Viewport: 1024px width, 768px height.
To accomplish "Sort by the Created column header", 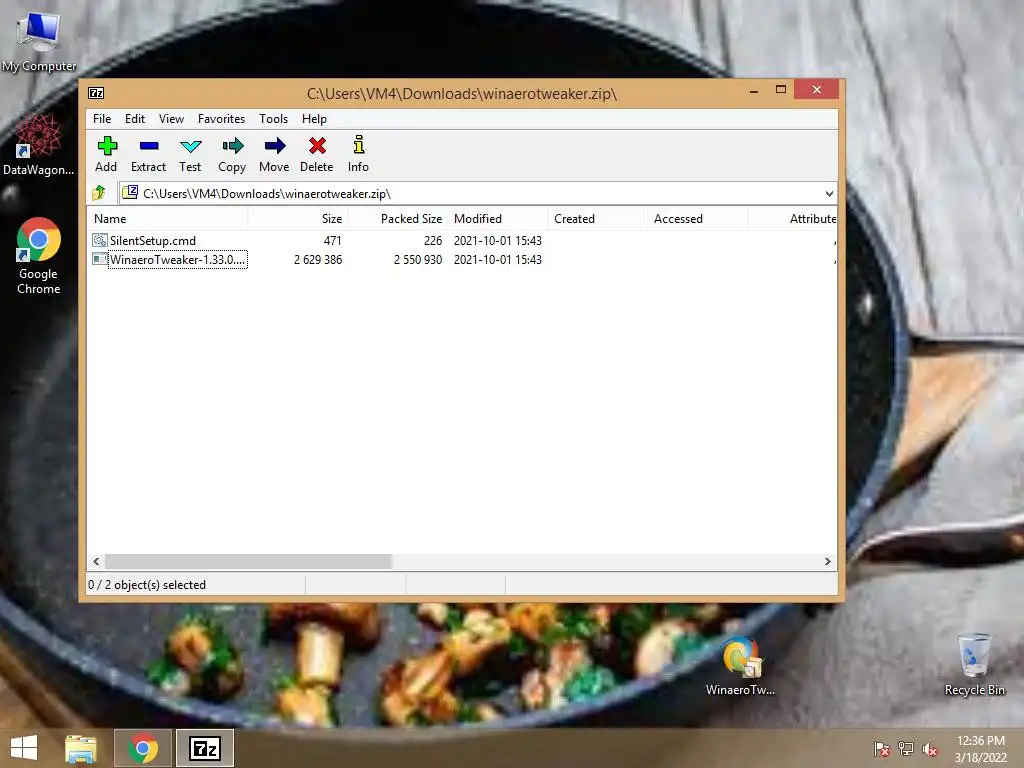I will pyautogui.click(x=597, y=219).
